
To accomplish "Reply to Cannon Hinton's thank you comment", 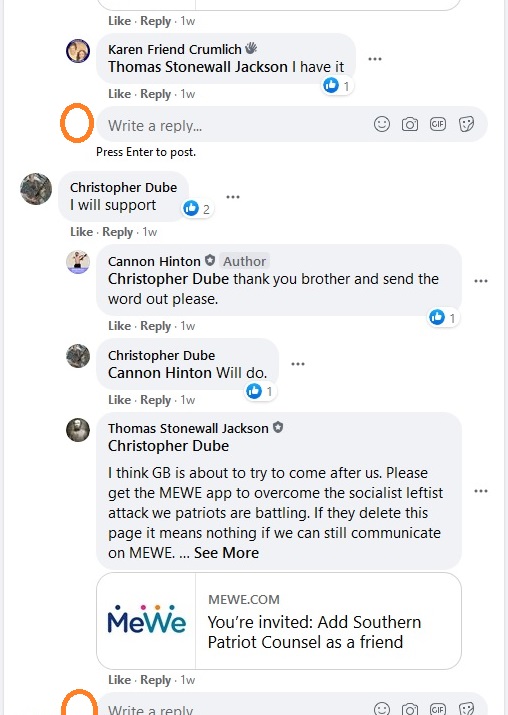I will 156,326.
